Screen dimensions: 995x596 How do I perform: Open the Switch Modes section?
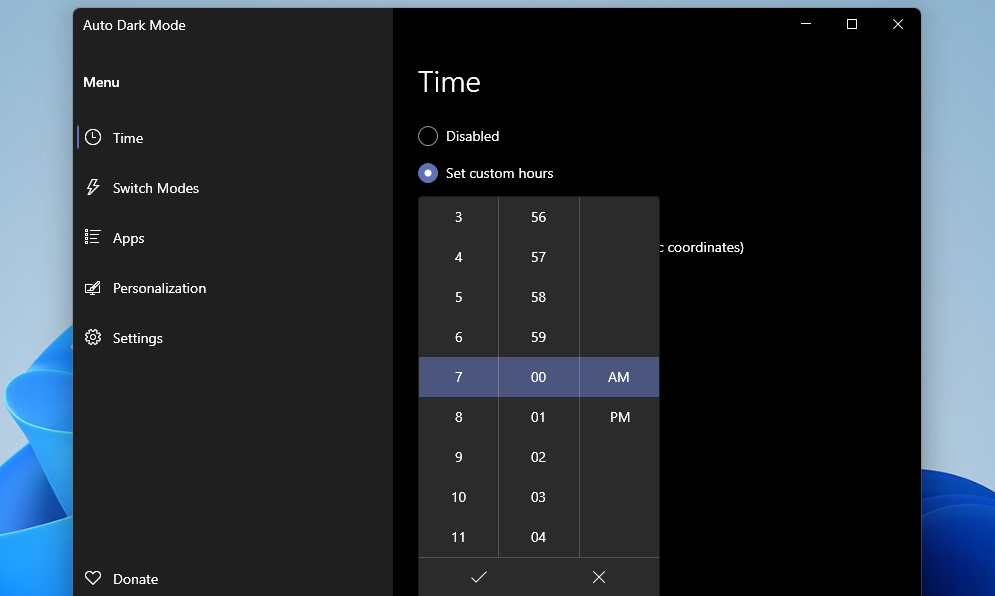click(x=155, y=187)
